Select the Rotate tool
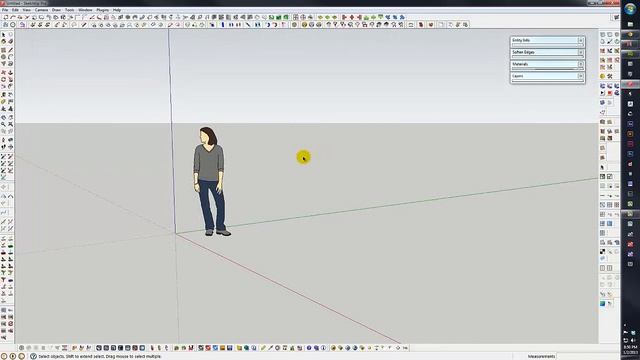The image size is (640, 360). 4,80
